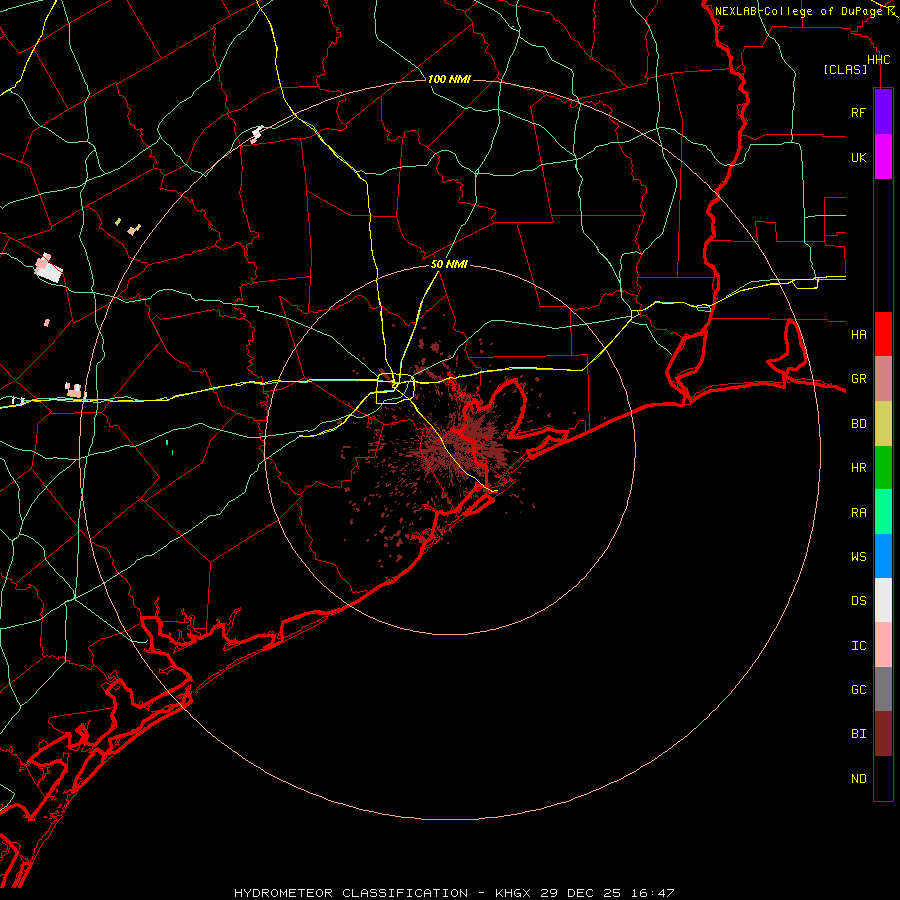Select the GC gray legend swatch
900x900 pixels.
pos(883,689)
